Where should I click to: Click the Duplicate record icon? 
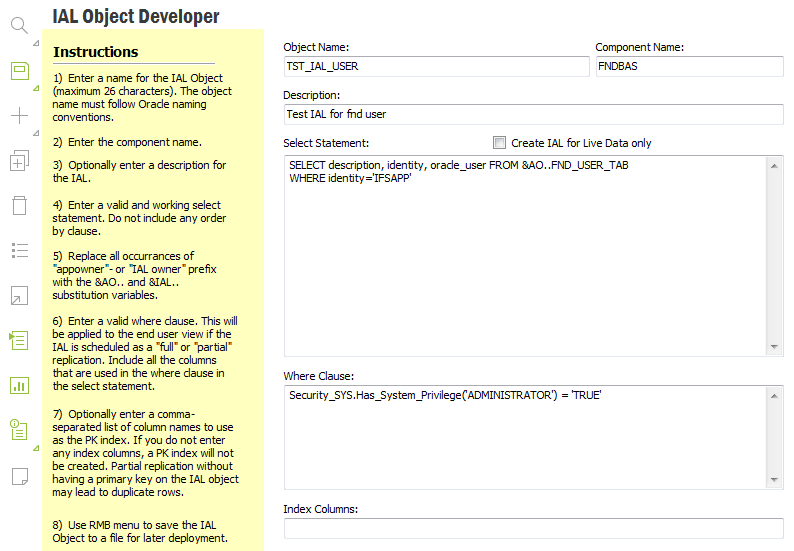[x=19, y=160]
